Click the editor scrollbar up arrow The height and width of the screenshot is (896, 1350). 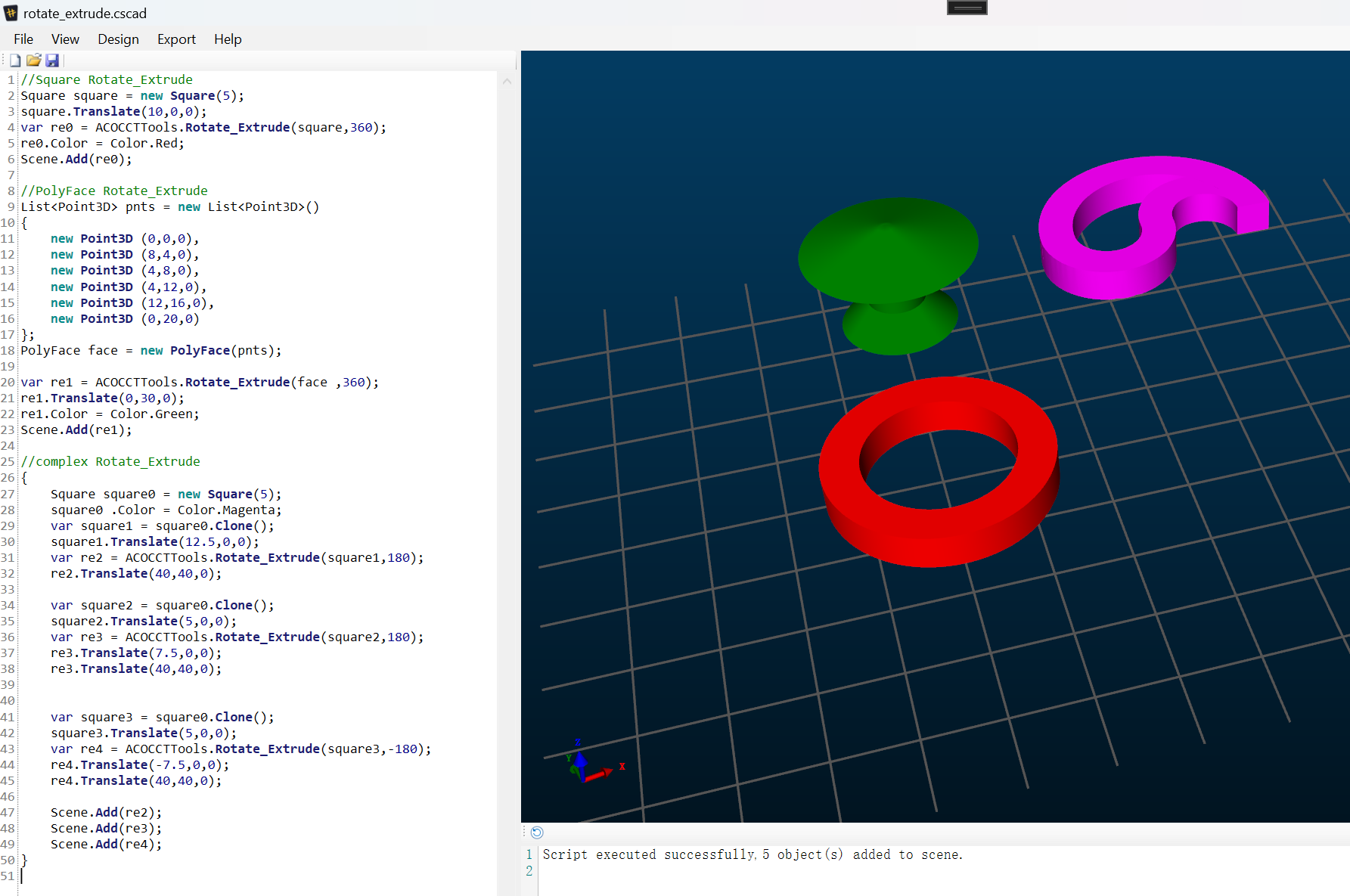coord(507,81)
